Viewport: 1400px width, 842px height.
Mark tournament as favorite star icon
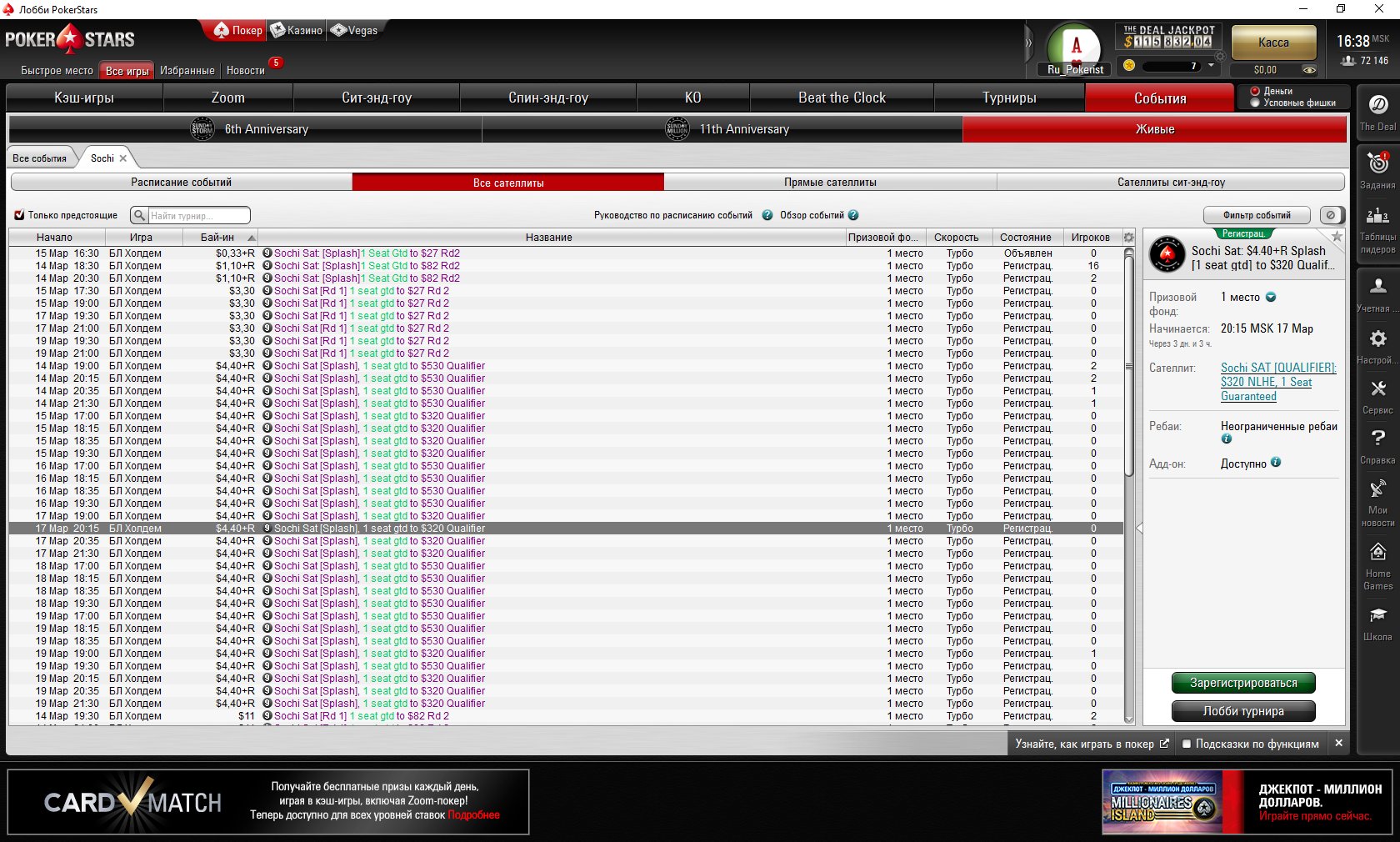(x=1337, y=237)
